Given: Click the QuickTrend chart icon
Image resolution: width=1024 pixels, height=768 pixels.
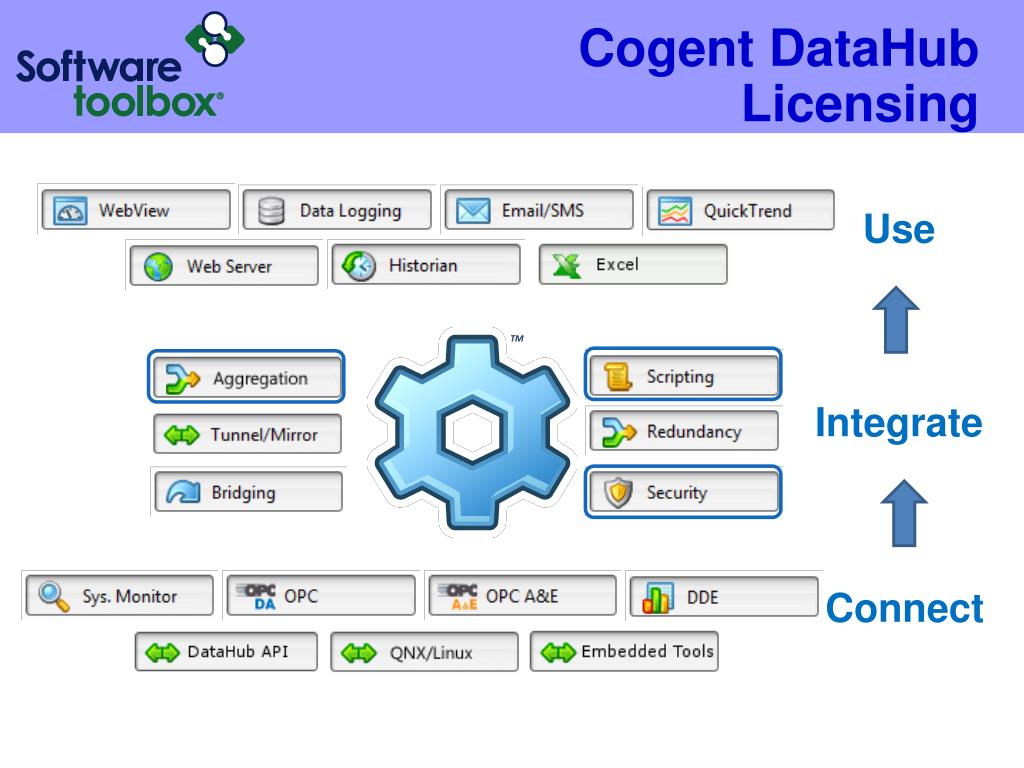Looking at the screenshot, I should coord(675,211).
